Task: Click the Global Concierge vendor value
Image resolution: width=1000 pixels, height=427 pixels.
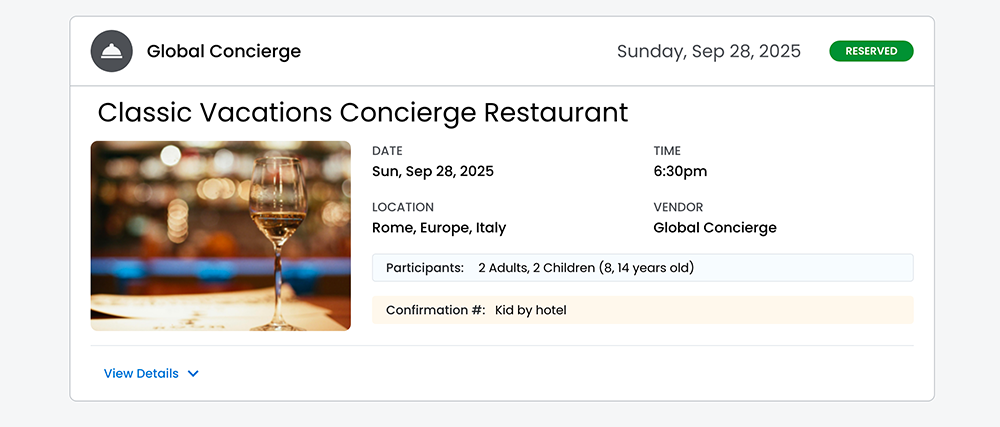Action: (x=714, y=227)
